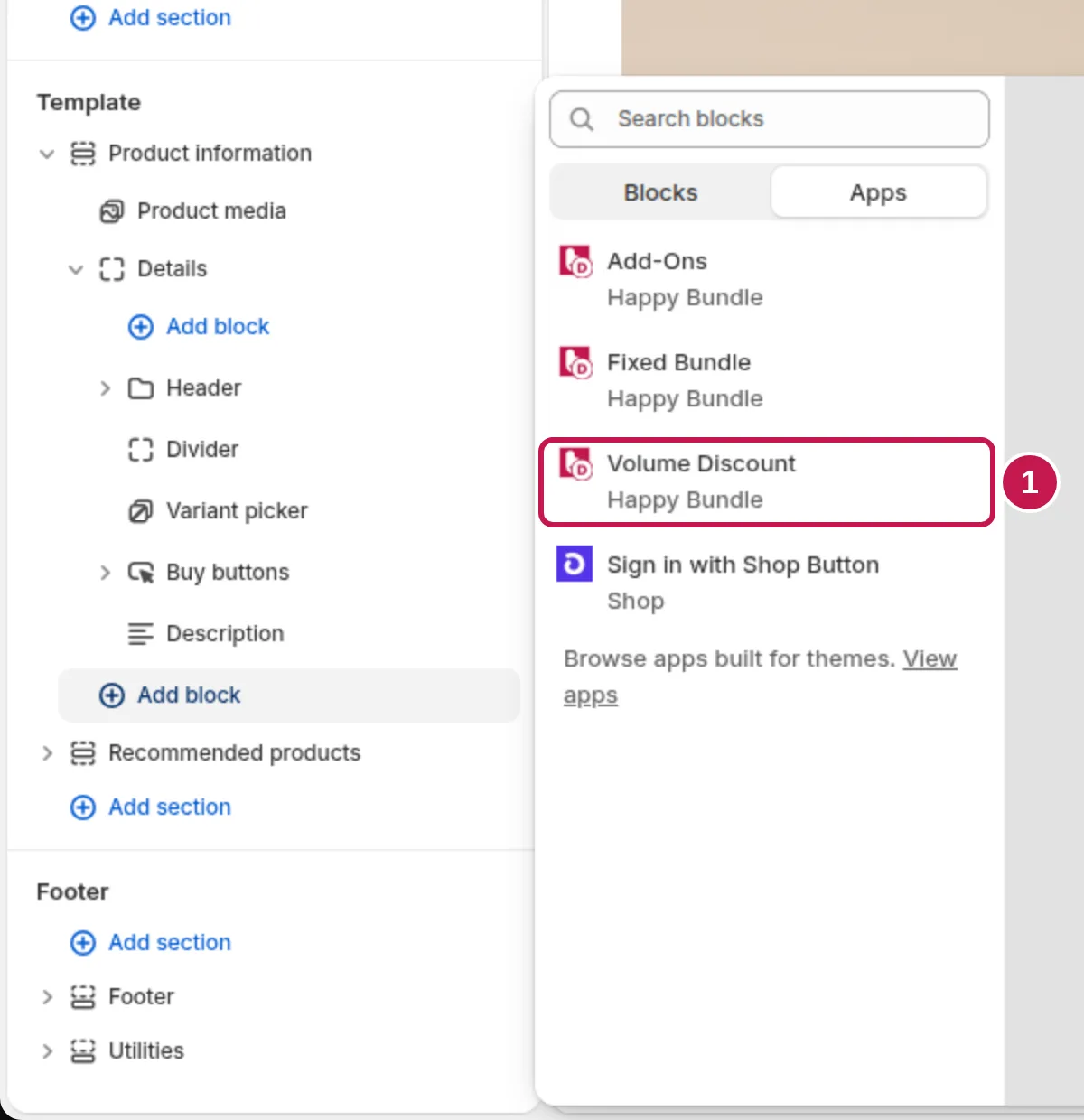Select the Fixed Bundle app block
The width and height of the screenshot is (1084, 1120).
[x=770, y=380]
